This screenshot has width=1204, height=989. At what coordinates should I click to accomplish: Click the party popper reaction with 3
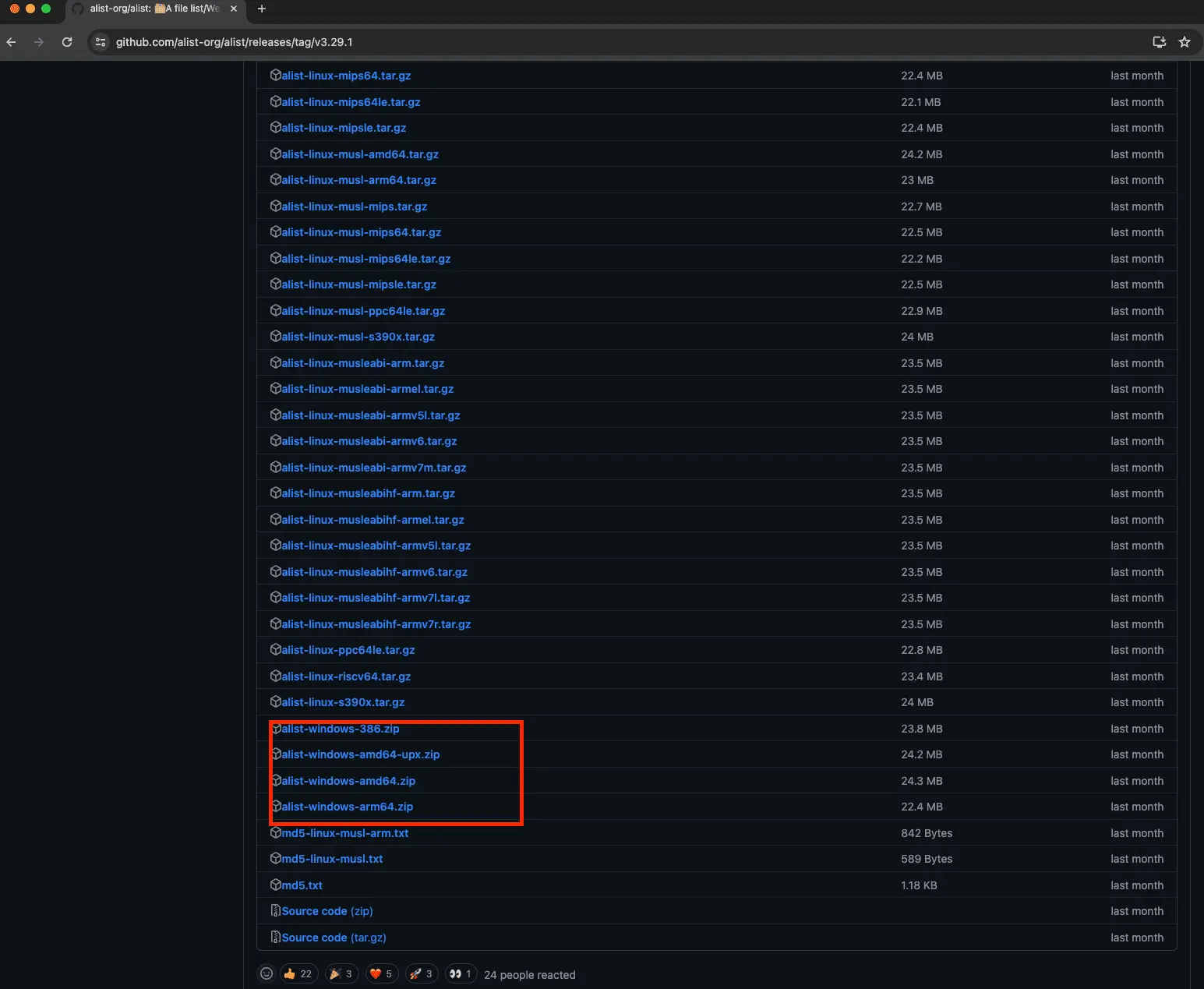point(341,973)
